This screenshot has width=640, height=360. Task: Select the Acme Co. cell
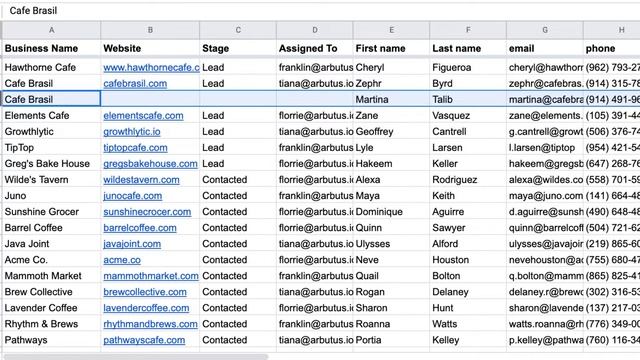pos(51,260)
